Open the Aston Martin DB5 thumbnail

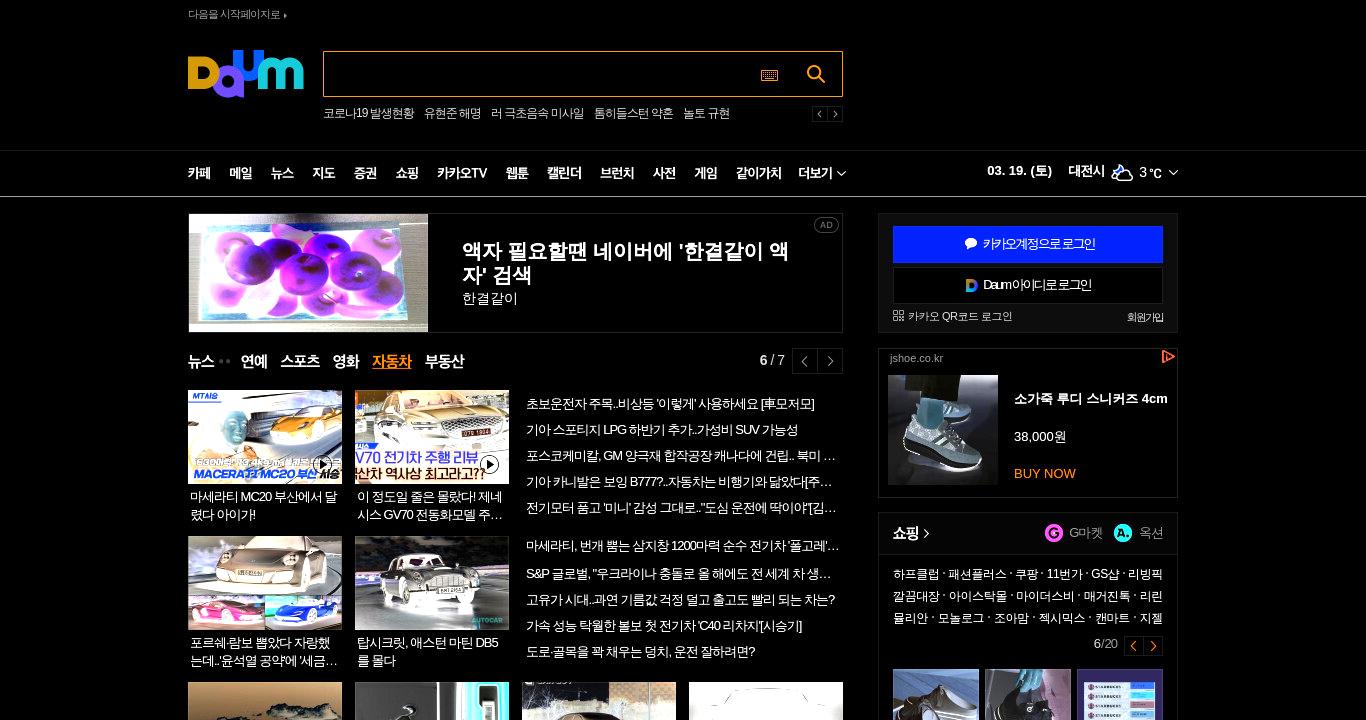432,583
